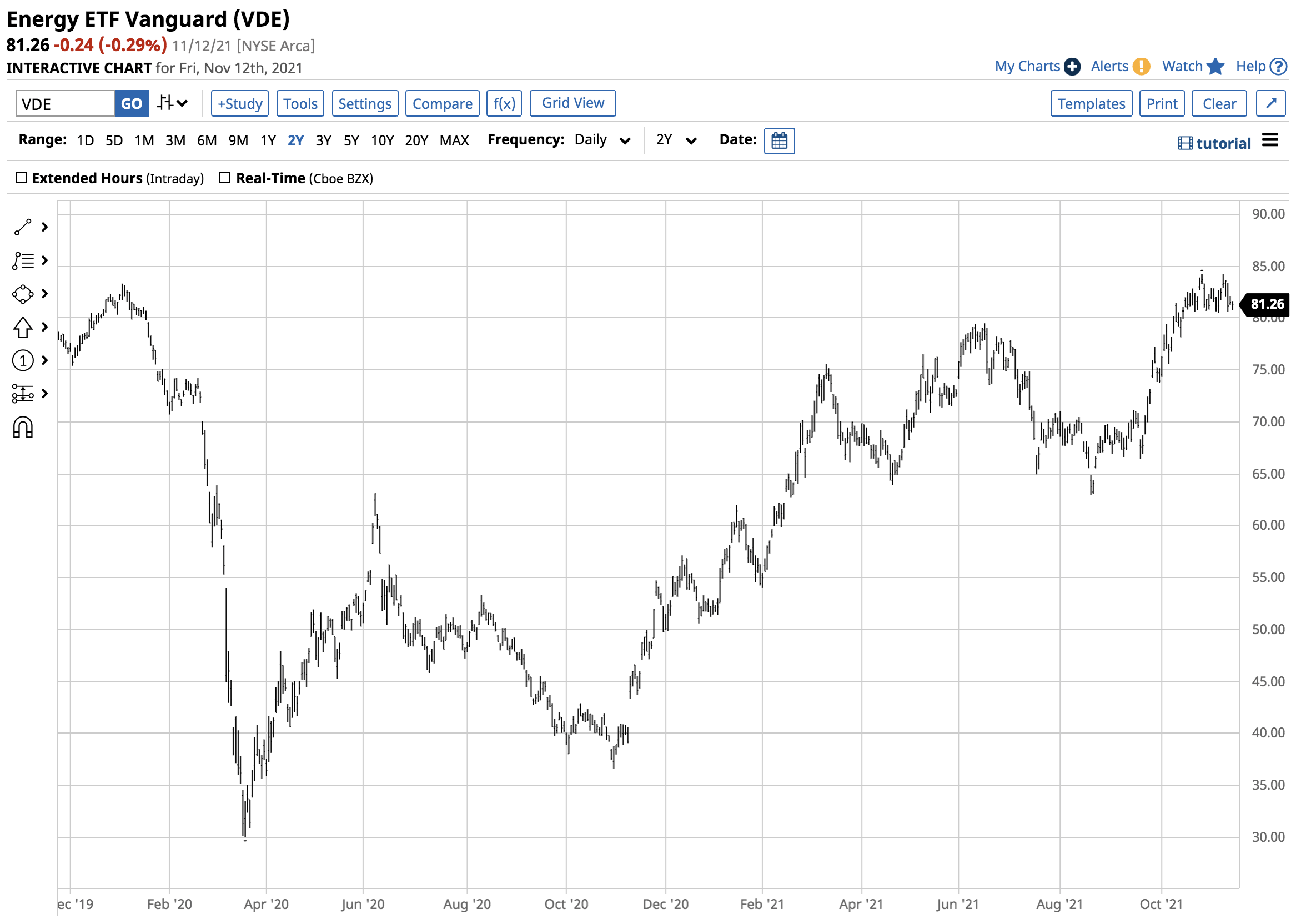The image size is (1306, 924).
Task: Select the Fibonacci retracement levels tool
Action: tap(23, 394)
